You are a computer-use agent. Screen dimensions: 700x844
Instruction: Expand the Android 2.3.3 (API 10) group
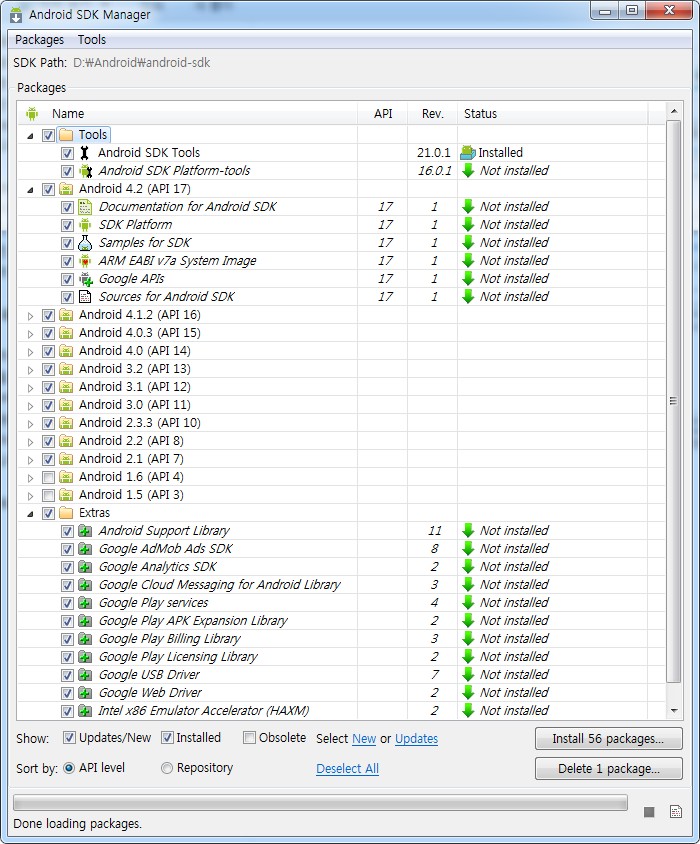(31, 424)
